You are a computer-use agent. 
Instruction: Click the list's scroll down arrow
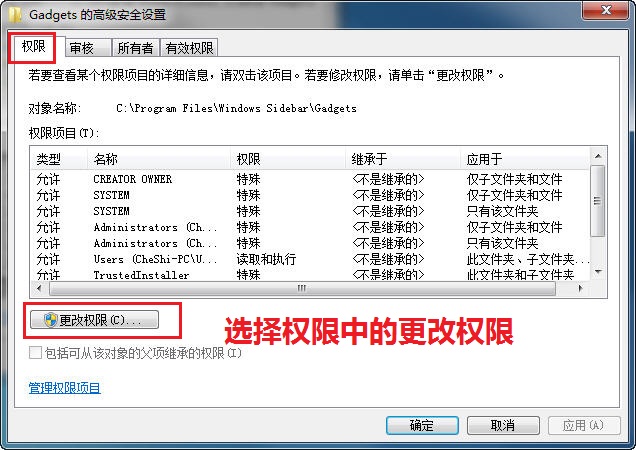598,271
